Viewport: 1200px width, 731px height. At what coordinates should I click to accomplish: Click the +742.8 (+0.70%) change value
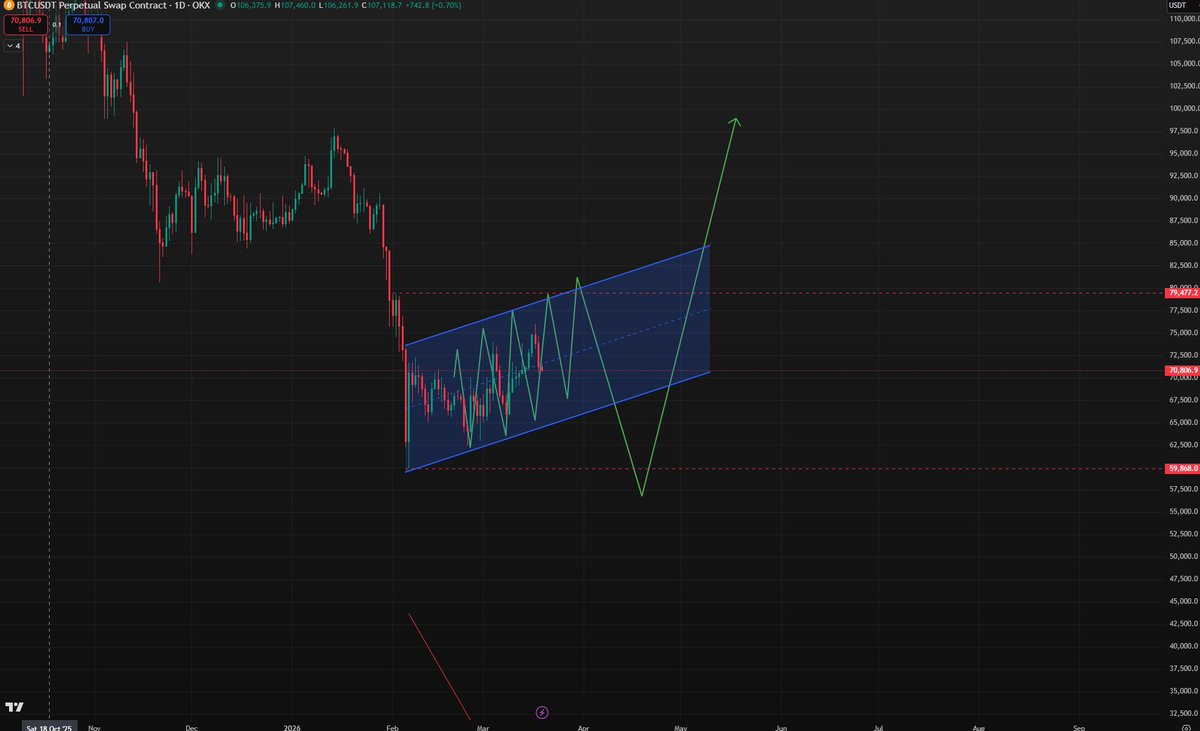(434, 5)
